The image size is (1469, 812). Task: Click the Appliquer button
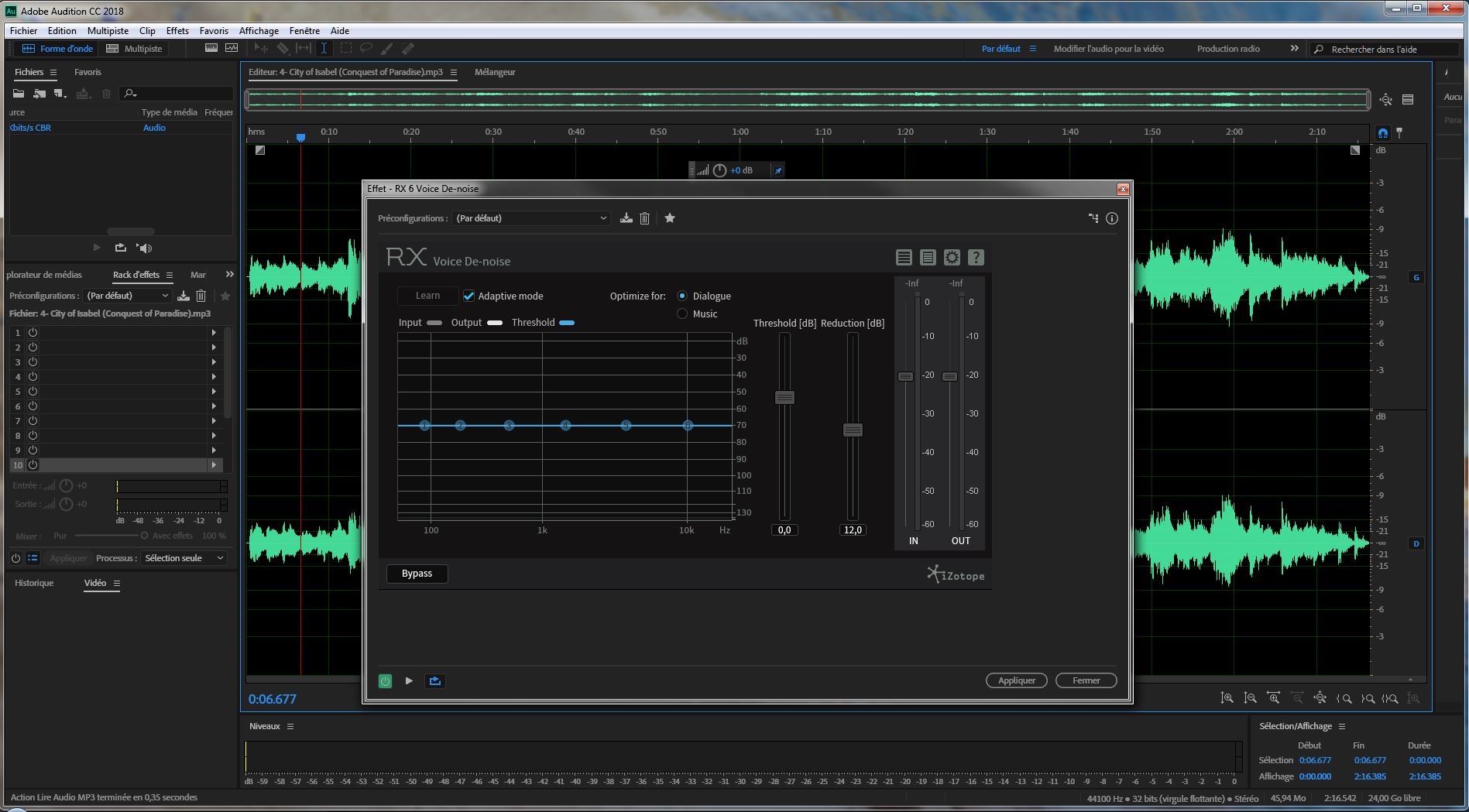click(1016, 680)
